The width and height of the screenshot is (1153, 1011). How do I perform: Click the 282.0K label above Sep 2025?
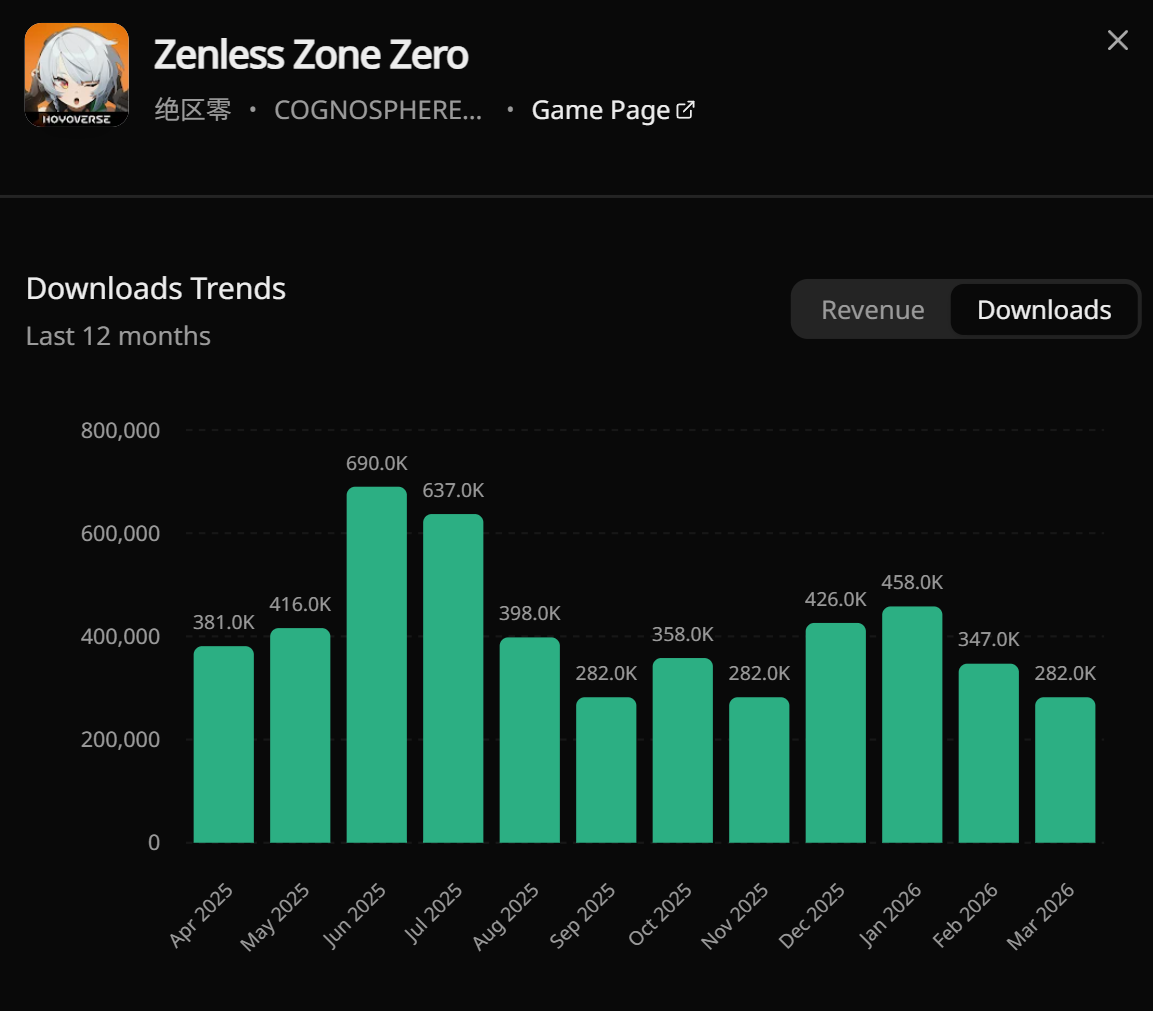tap(606, 674)
